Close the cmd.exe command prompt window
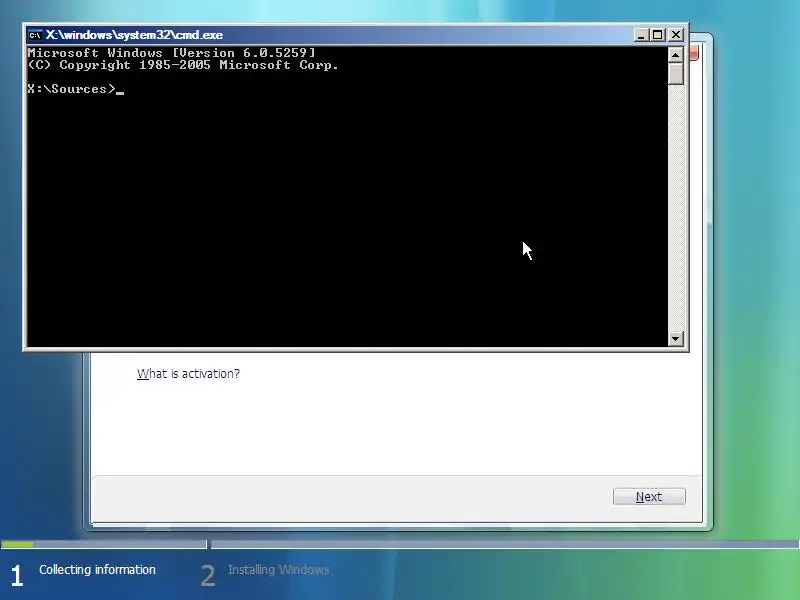This screenshot has width=800, height=600. tap(676, 35)
